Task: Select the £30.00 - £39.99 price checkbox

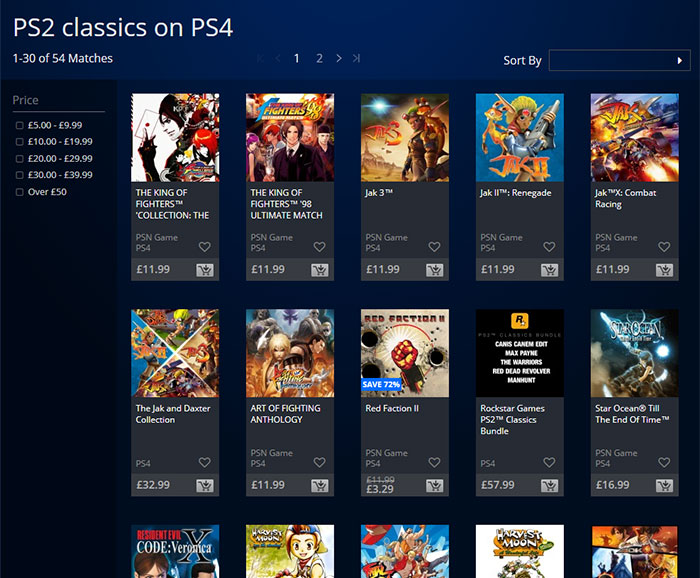Action: pyautogui.click(x=19, y=175)
